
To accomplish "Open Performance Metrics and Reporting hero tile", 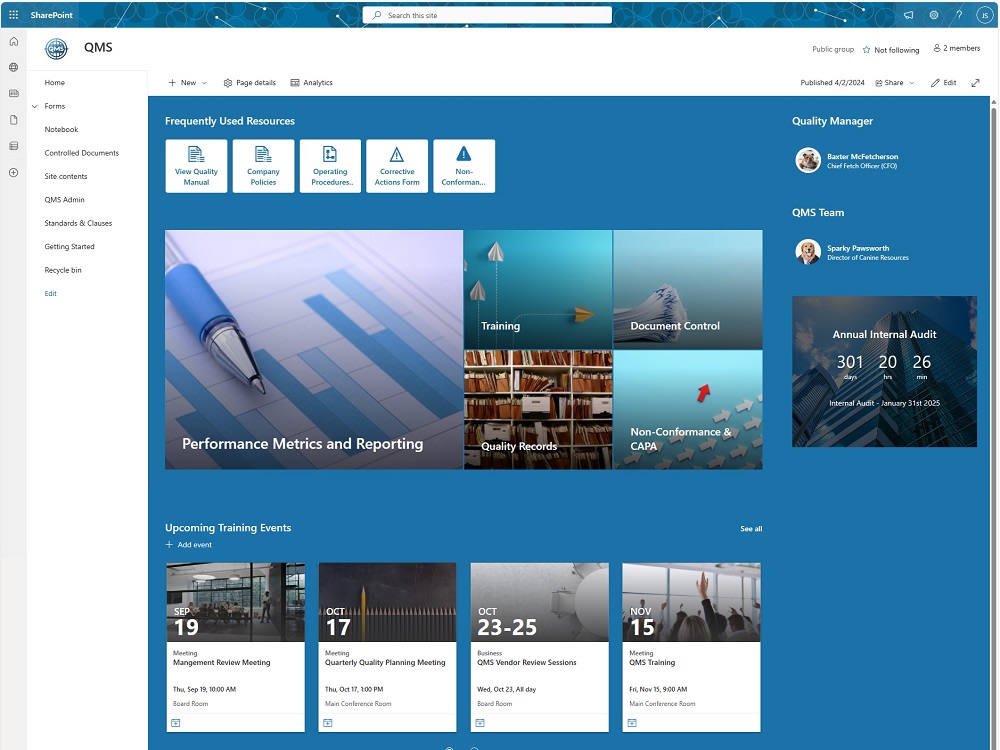I will coord(314,349).
